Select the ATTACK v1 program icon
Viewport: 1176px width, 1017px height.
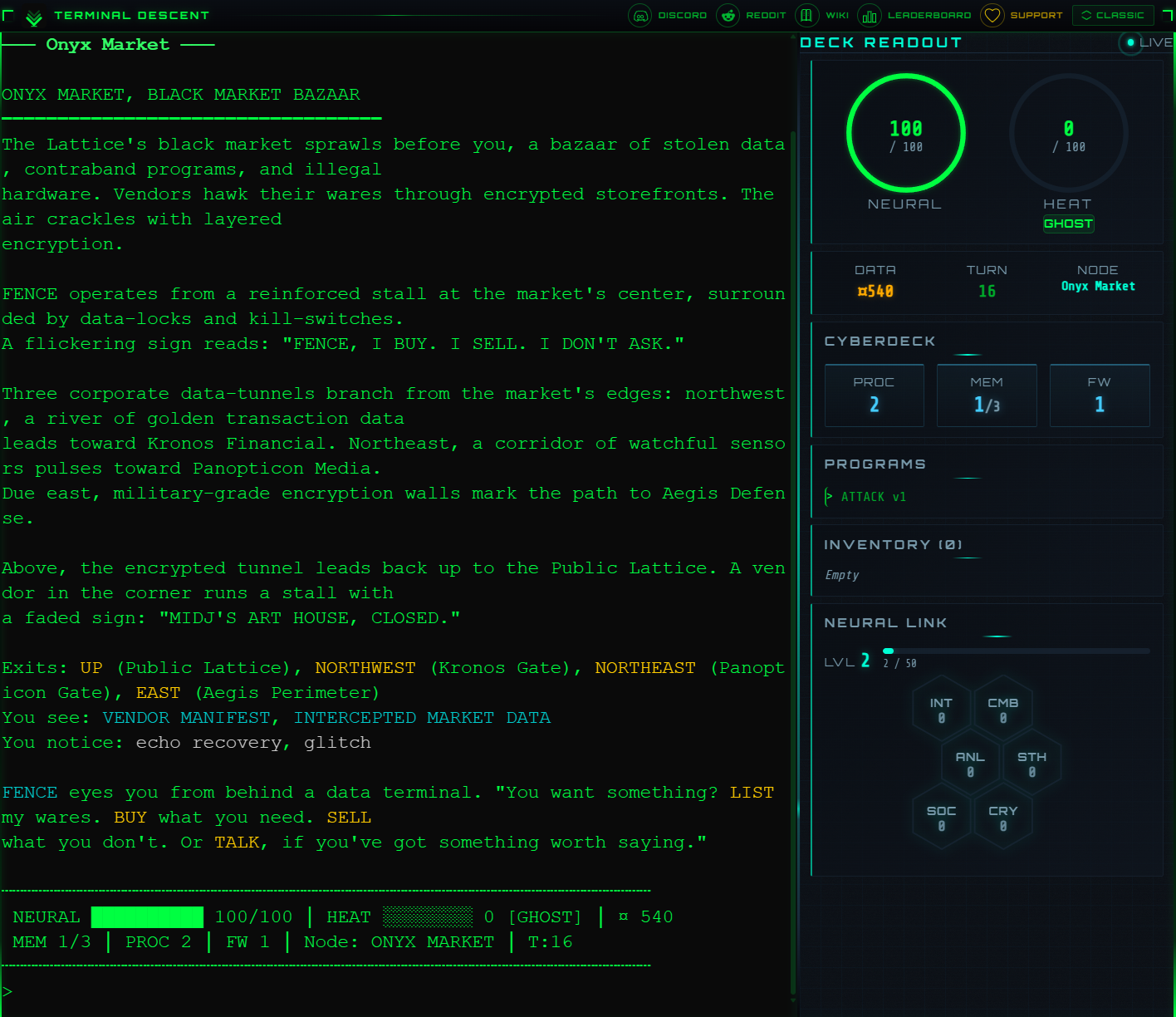click(x=827, y=496)
